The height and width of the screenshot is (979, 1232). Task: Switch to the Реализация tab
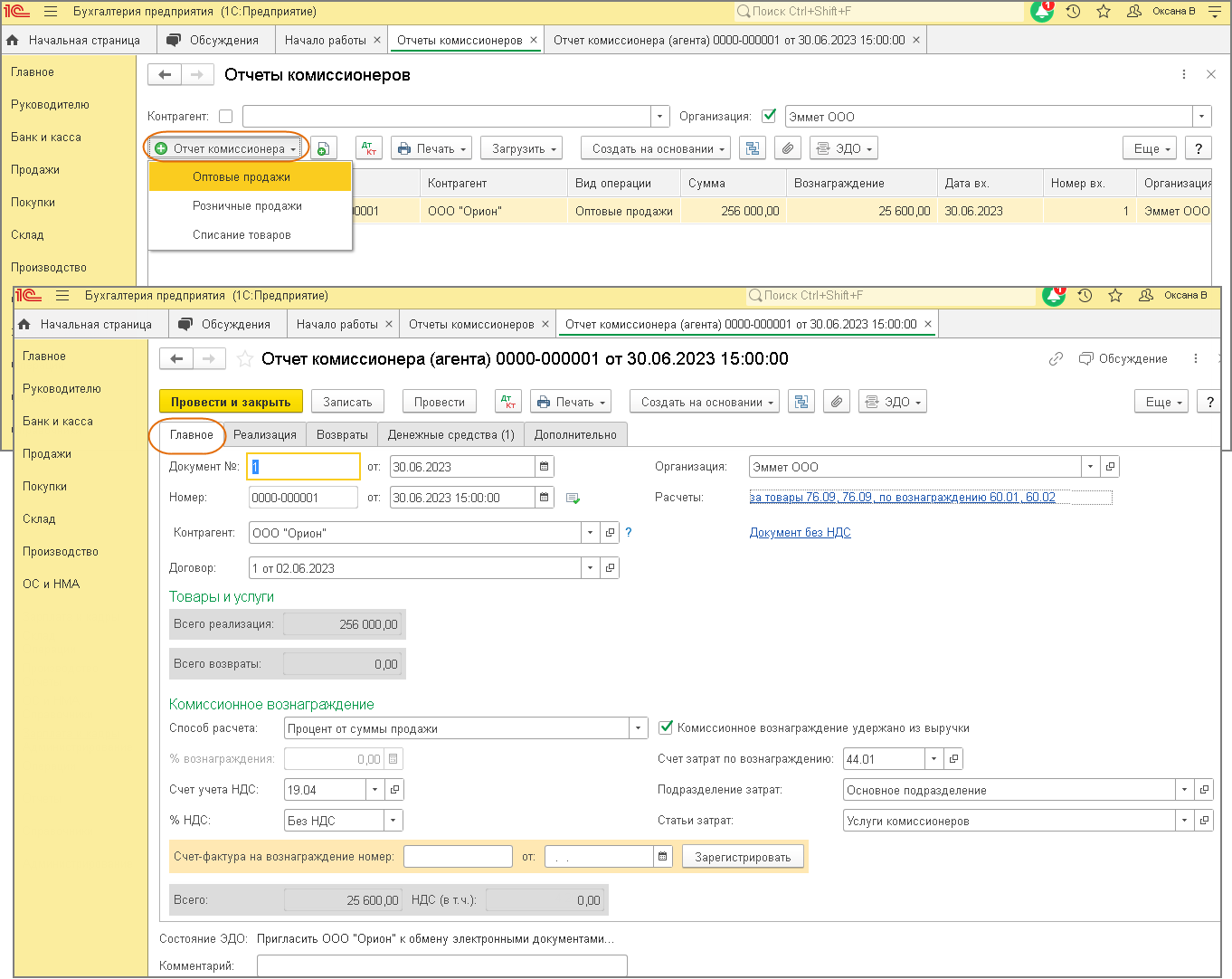(x=264, y=435)
